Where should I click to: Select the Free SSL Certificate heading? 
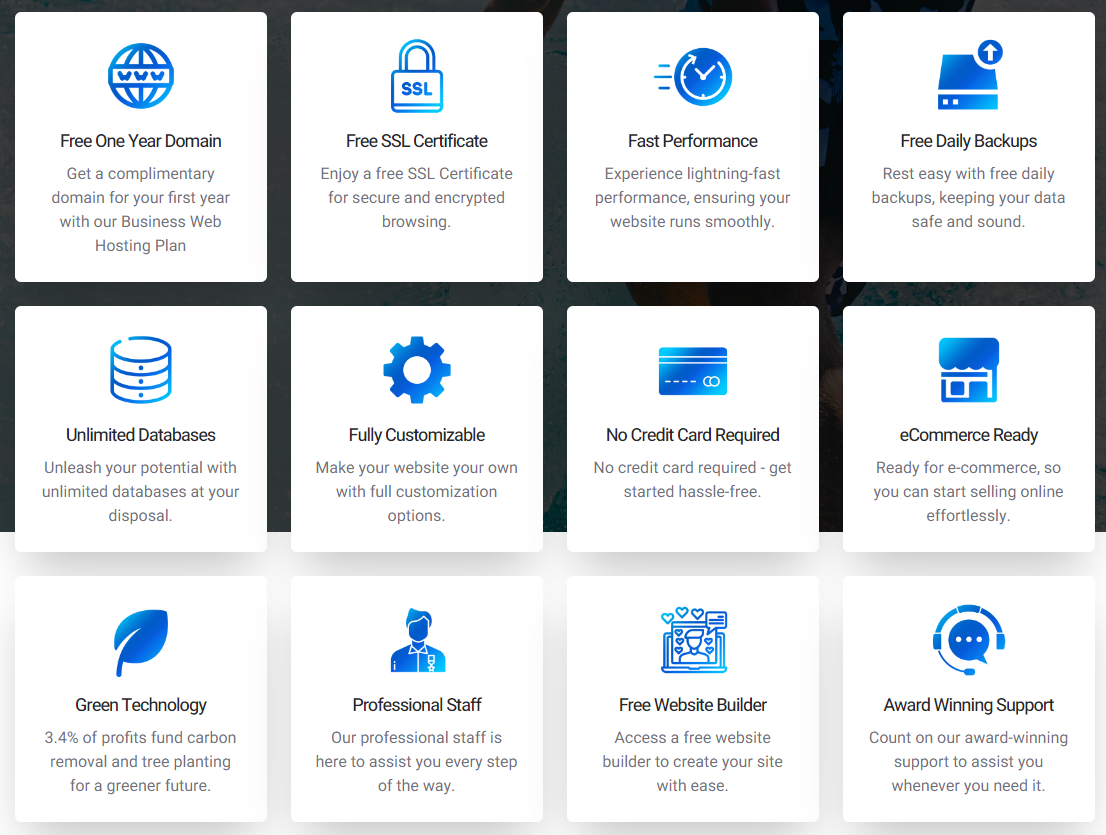tap(417, 141)
